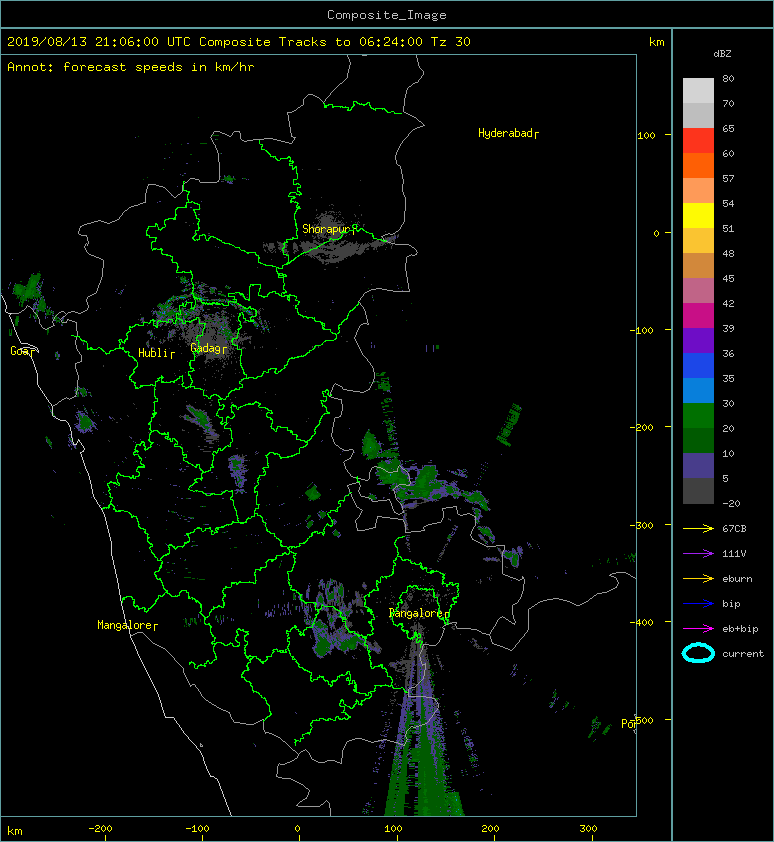Click the yellow 67CB arrow legend icon
This screenshot has width=774, height=842.
click(x=698, y=529)
